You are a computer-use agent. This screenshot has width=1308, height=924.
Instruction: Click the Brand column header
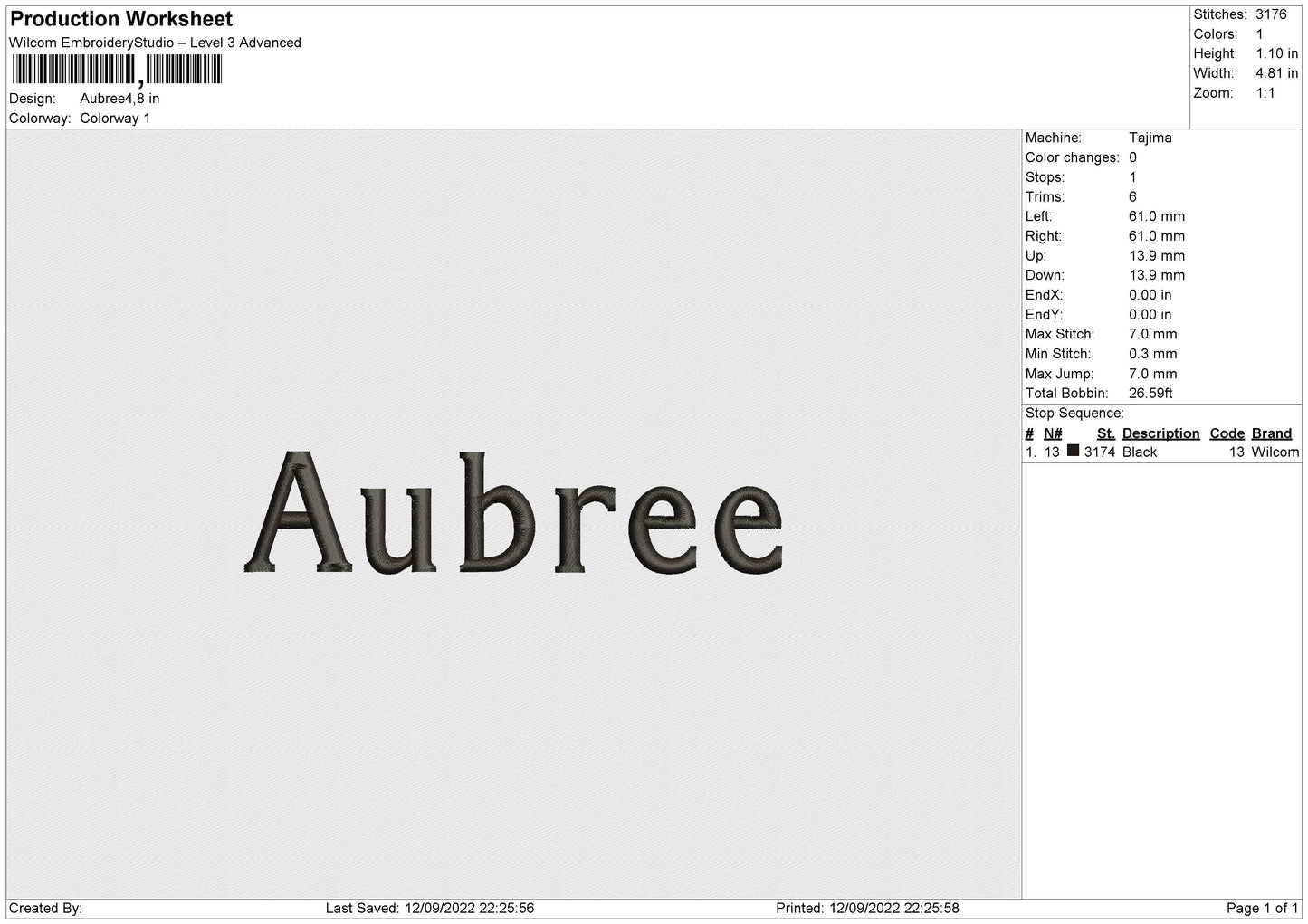[1272, 433]
